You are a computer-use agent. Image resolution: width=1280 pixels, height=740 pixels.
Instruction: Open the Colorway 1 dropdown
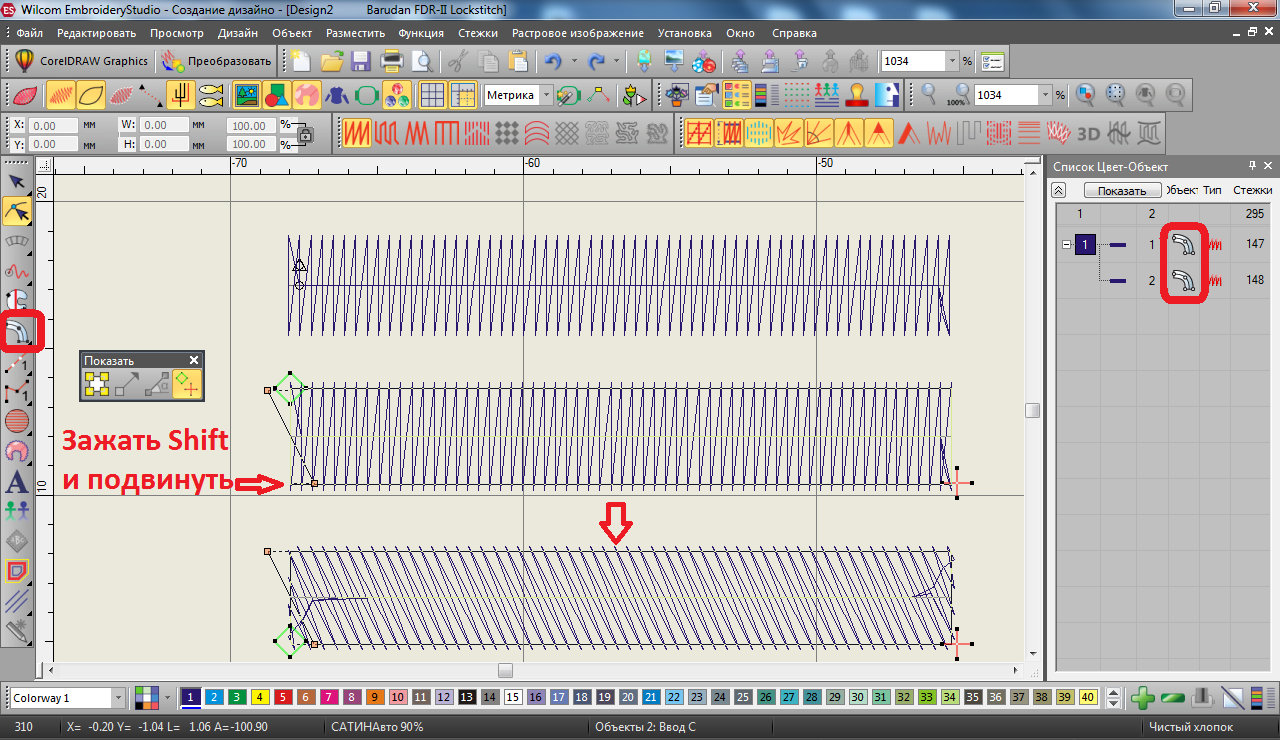[119, 697]
